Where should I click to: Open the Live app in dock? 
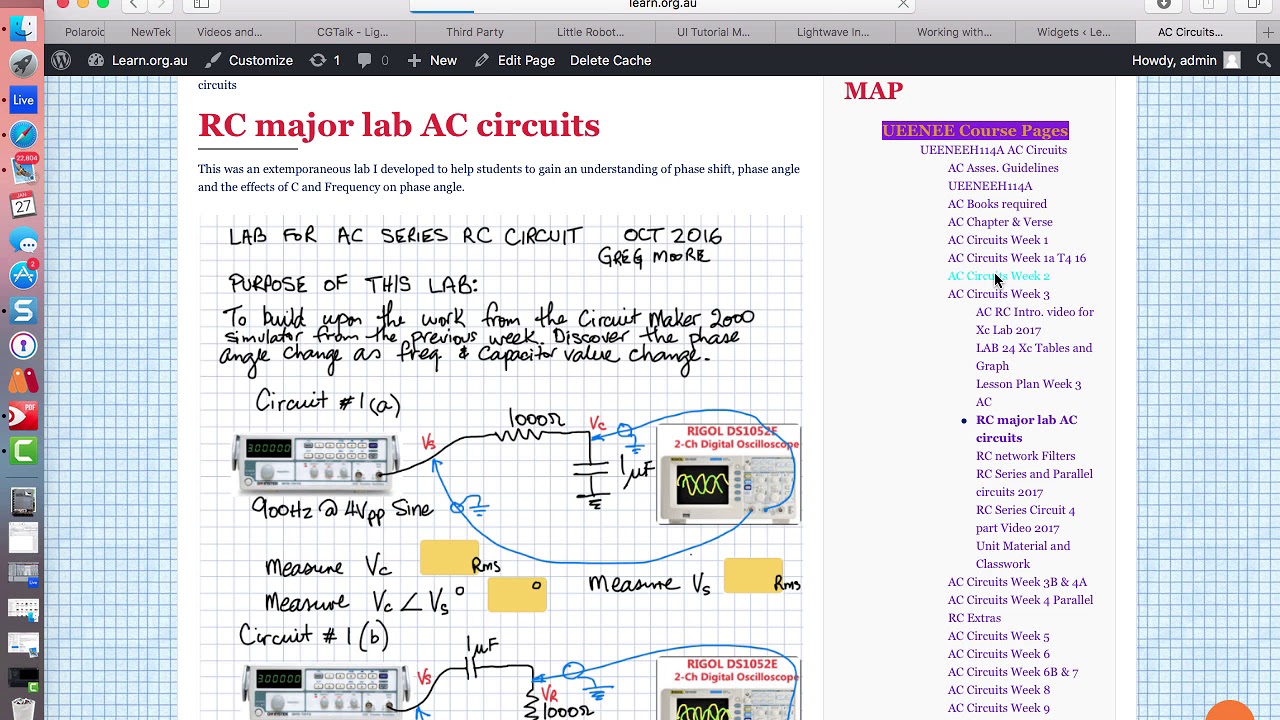click(x=23, y=100)
